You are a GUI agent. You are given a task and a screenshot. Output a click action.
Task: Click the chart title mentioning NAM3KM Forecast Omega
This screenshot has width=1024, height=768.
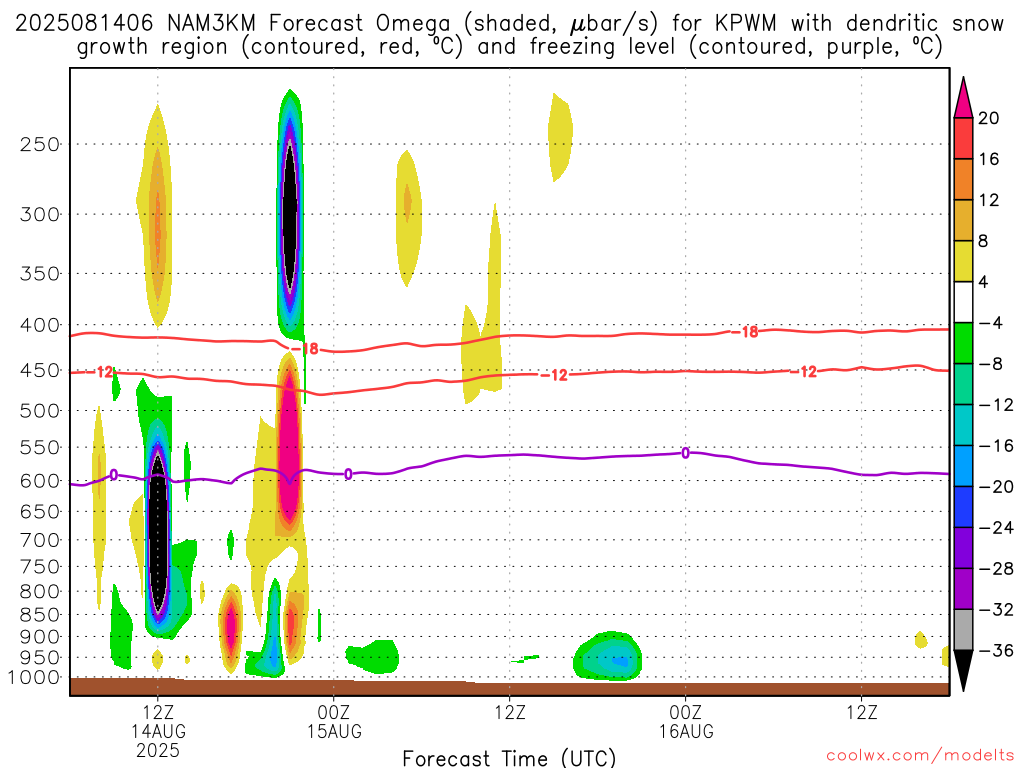tap(509, 35)
